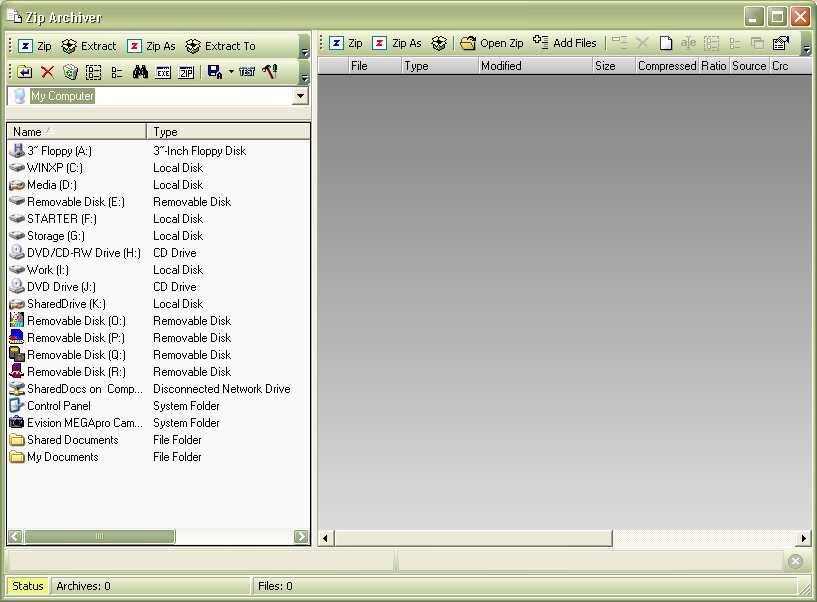Click the binoculars find icon

[x=140, y=72]
